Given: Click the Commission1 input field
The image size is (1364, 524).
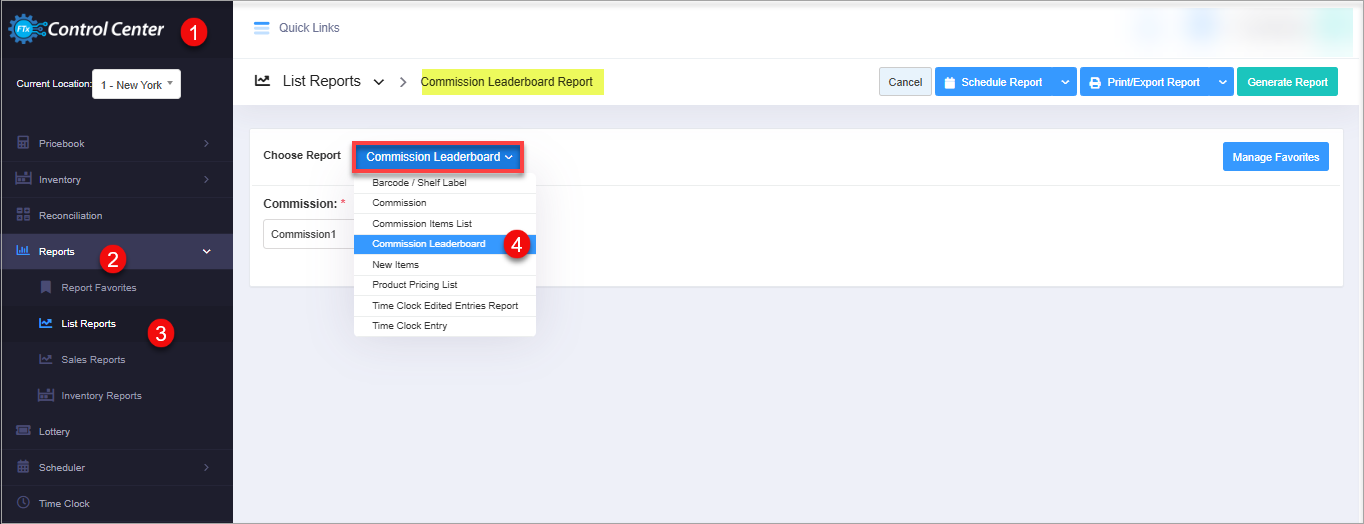Looking at the screenshot, I should 308,234.
